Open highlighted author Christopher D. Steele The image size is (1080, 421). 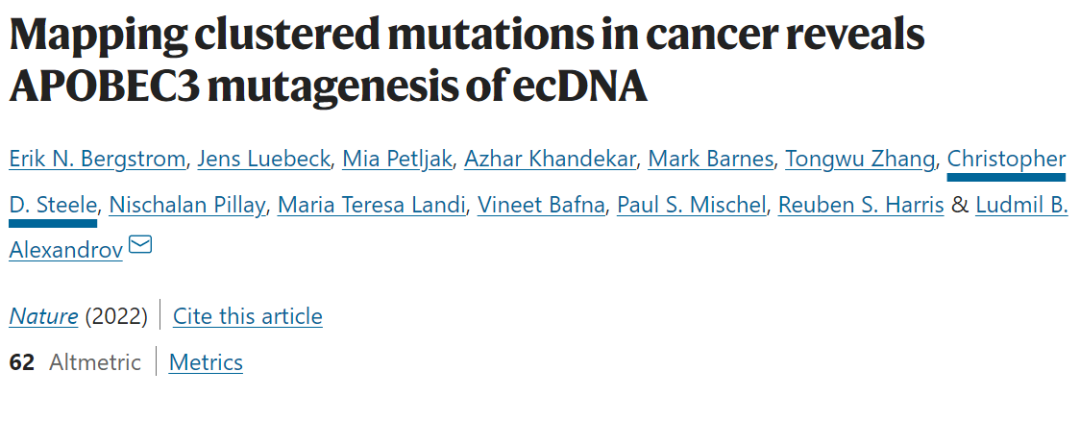(1006, 158)
